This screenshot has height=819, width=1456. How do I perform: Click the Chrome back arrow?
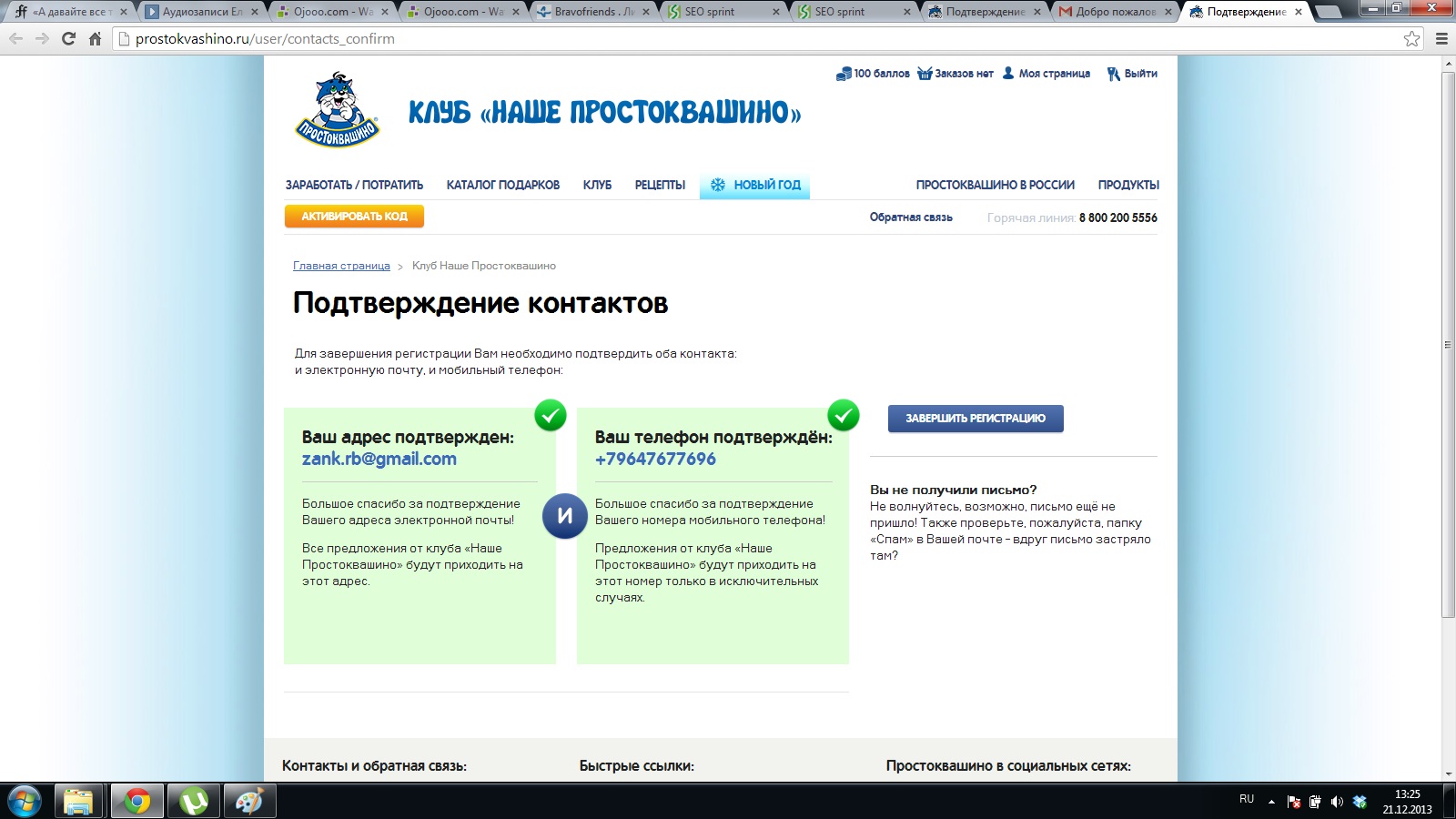(16, 39)
